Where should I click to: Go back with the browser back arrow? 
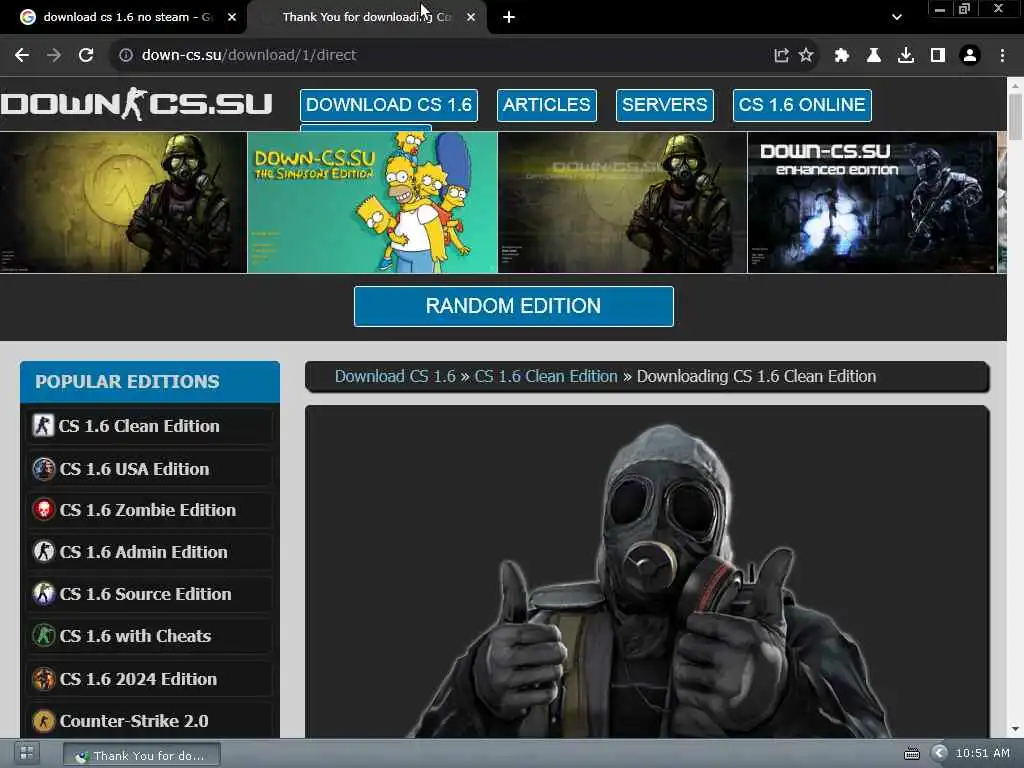tap(22, 56)
